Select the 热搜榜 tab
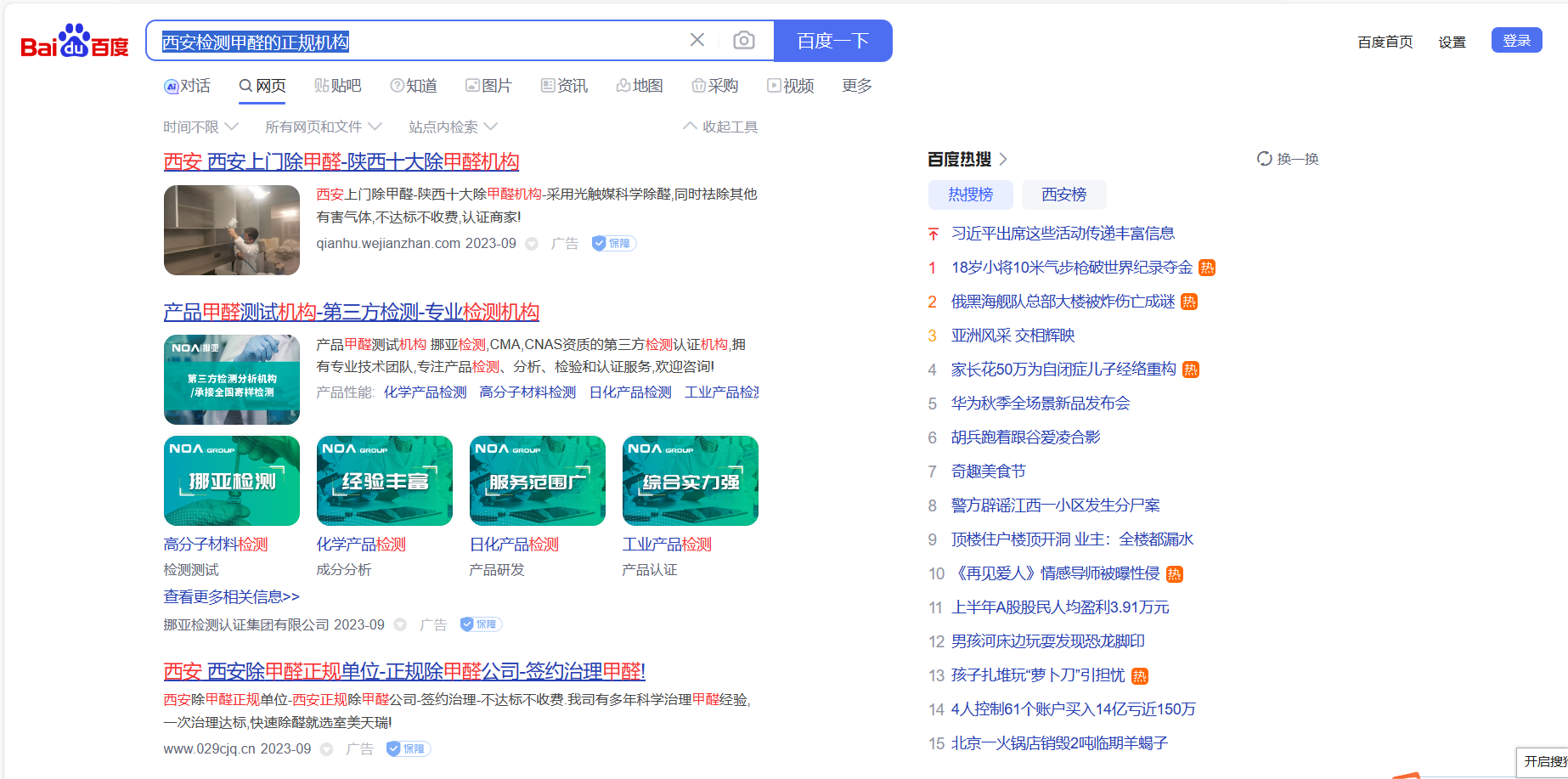 971,195
